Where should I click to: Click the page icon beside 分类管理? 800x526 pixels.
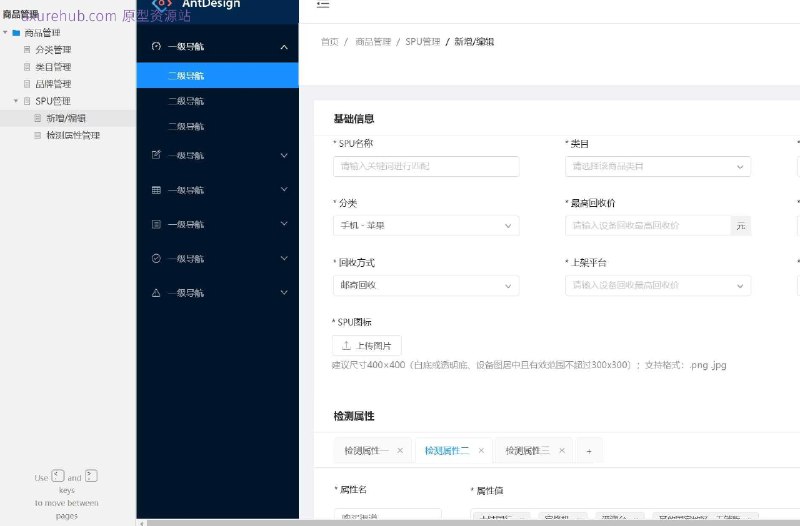point(27,49)
